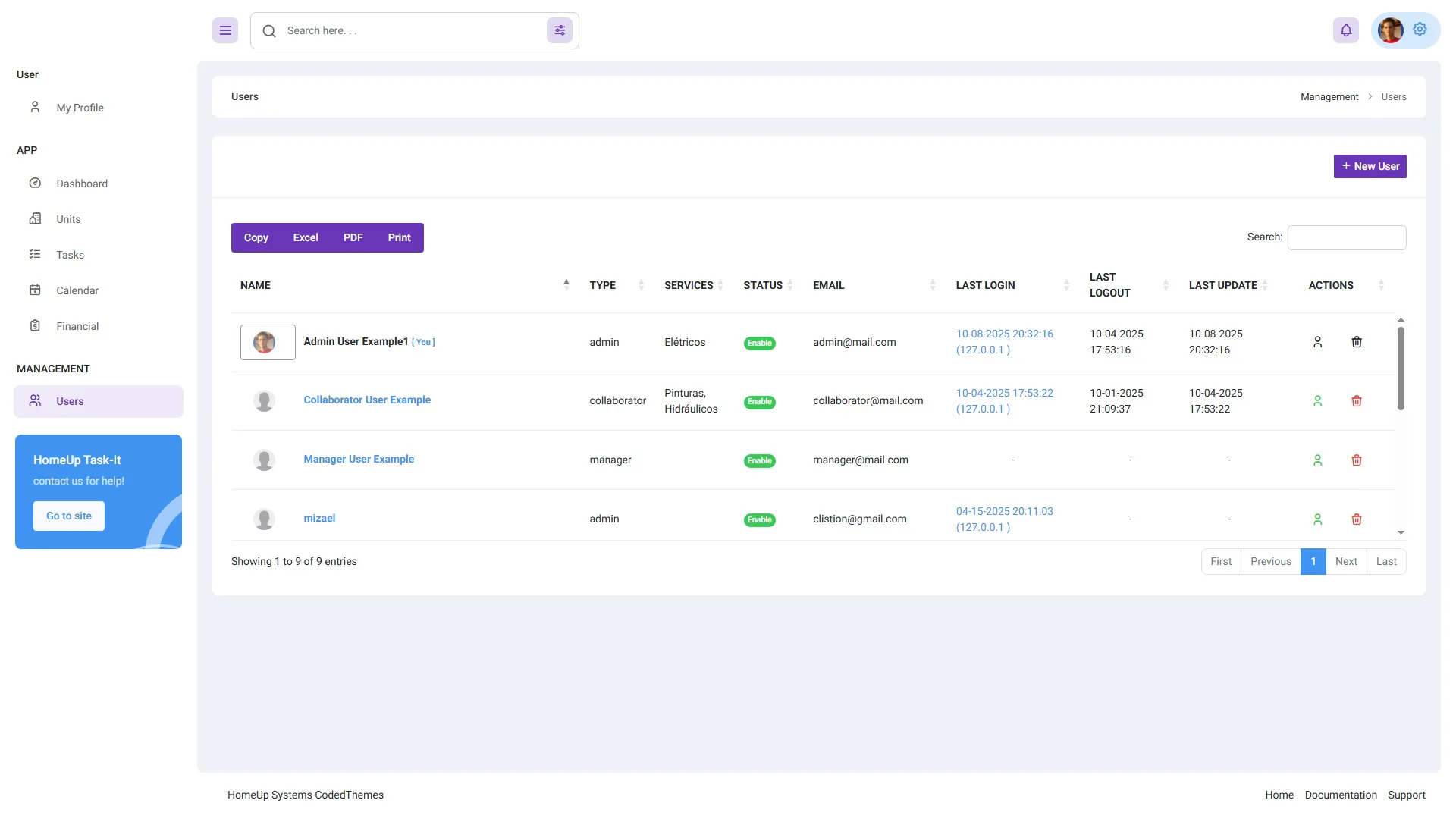Export the users table to Excel
The image size is (1456, 819).
(x=306, y=237)
